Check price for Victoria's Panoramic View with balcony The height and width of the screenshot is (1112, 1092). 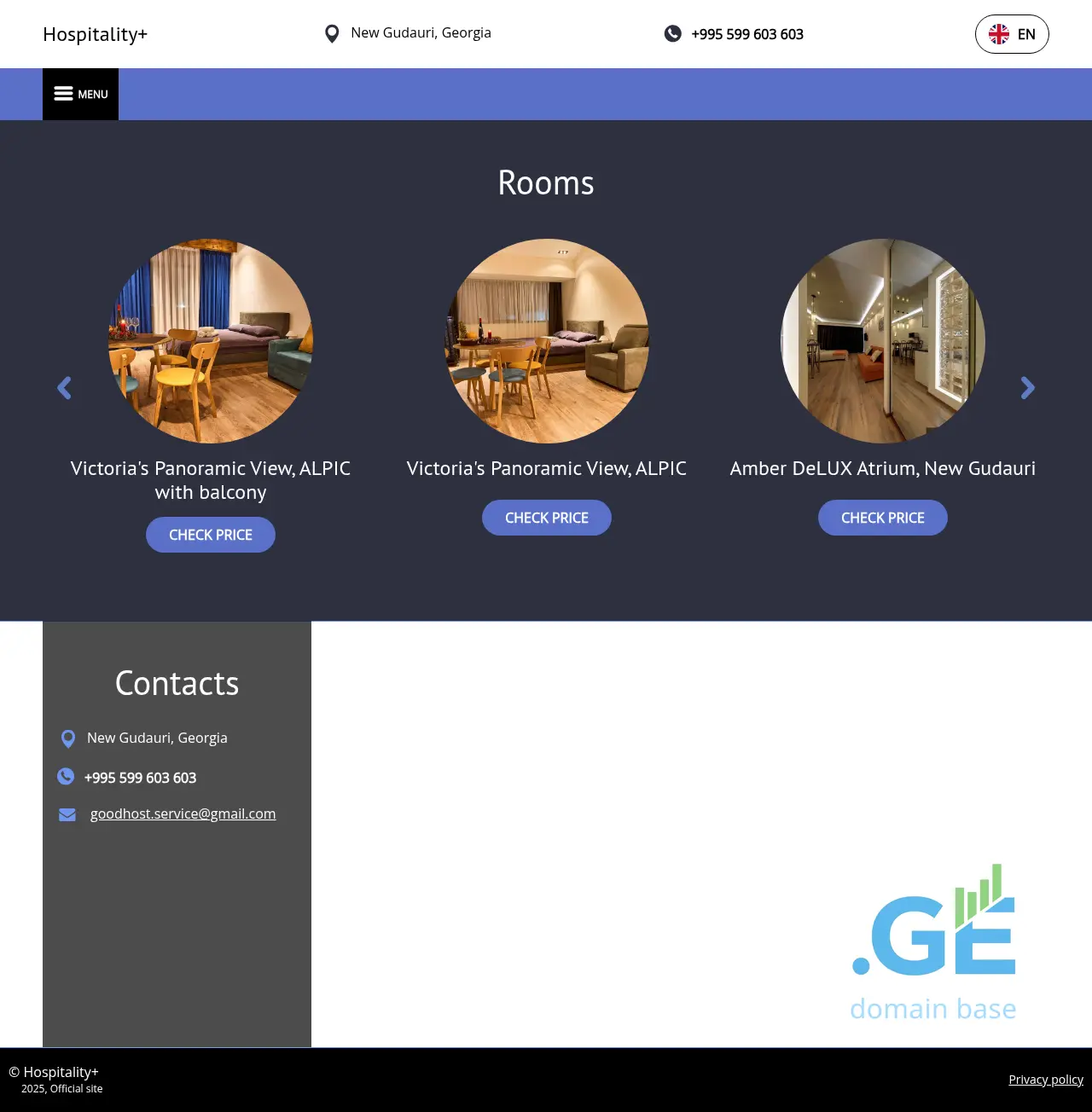tap(211, 535)
